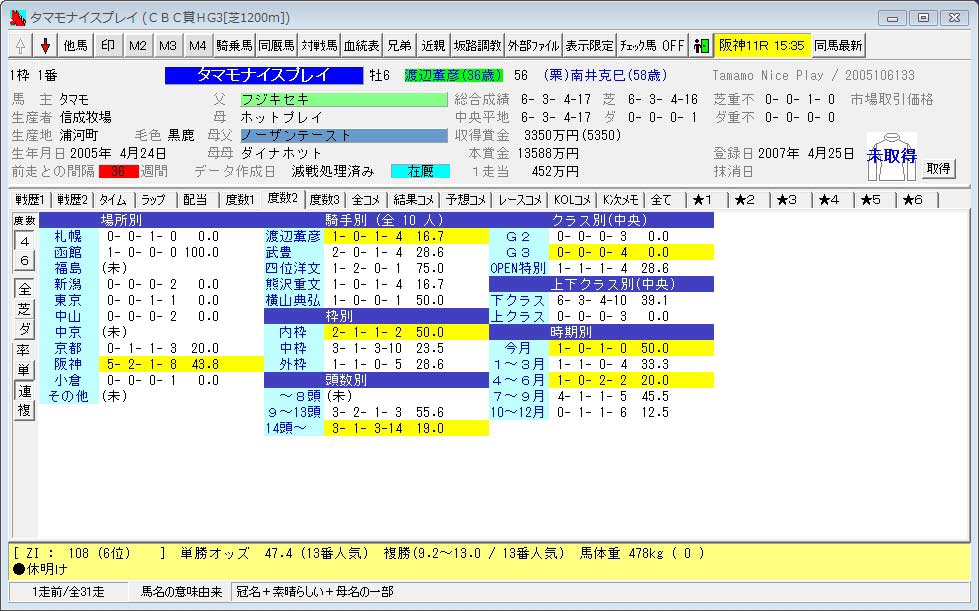The image size is (979, 611).
Task: Click the sire name フジキセキ field
Action: tap(343, 100)
